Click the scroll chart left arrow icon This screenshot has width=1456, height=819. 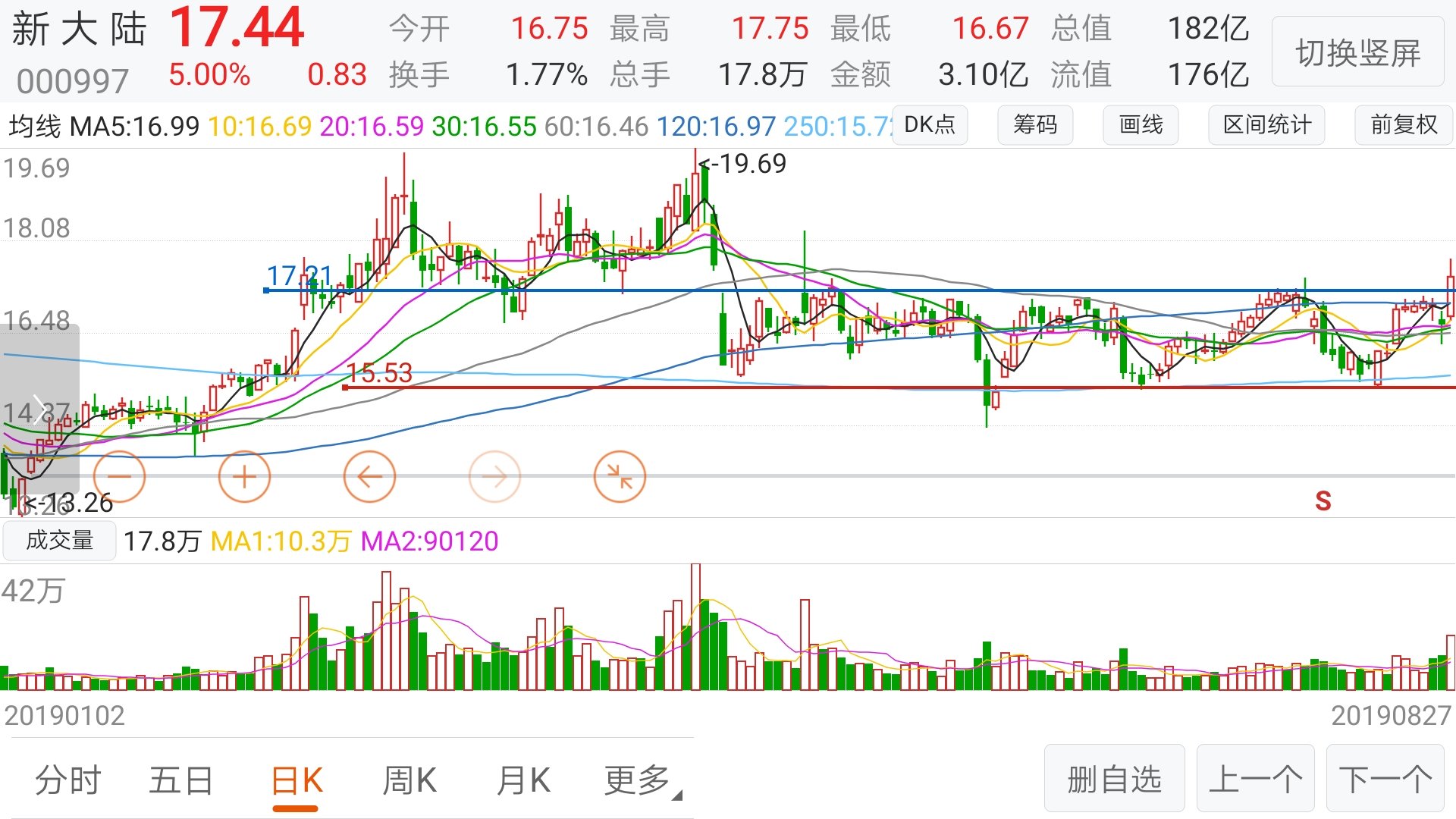(369, 476)
